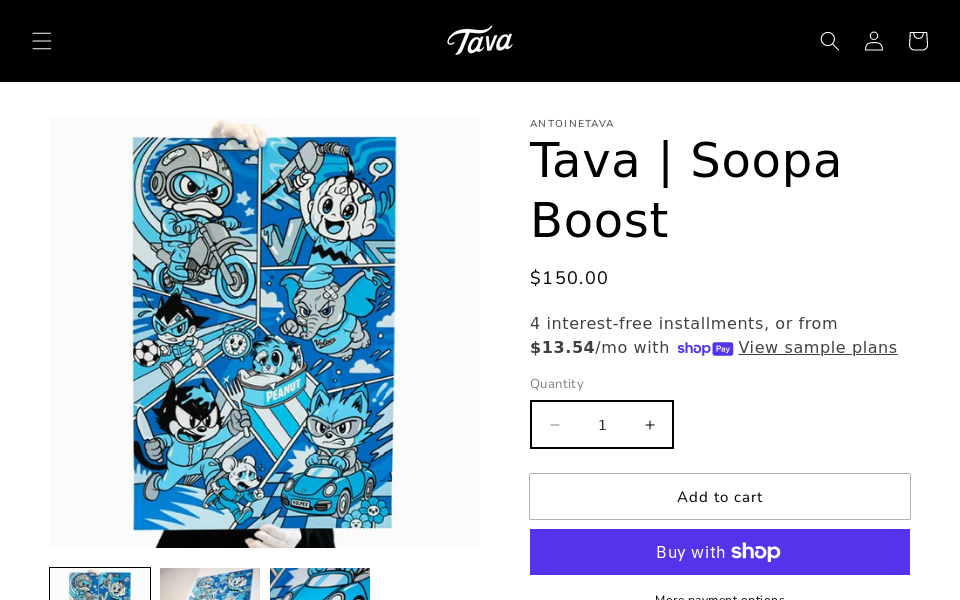Click the $150.00 price text
This screenshot has width=960, height=600.
tap(569, 278)
